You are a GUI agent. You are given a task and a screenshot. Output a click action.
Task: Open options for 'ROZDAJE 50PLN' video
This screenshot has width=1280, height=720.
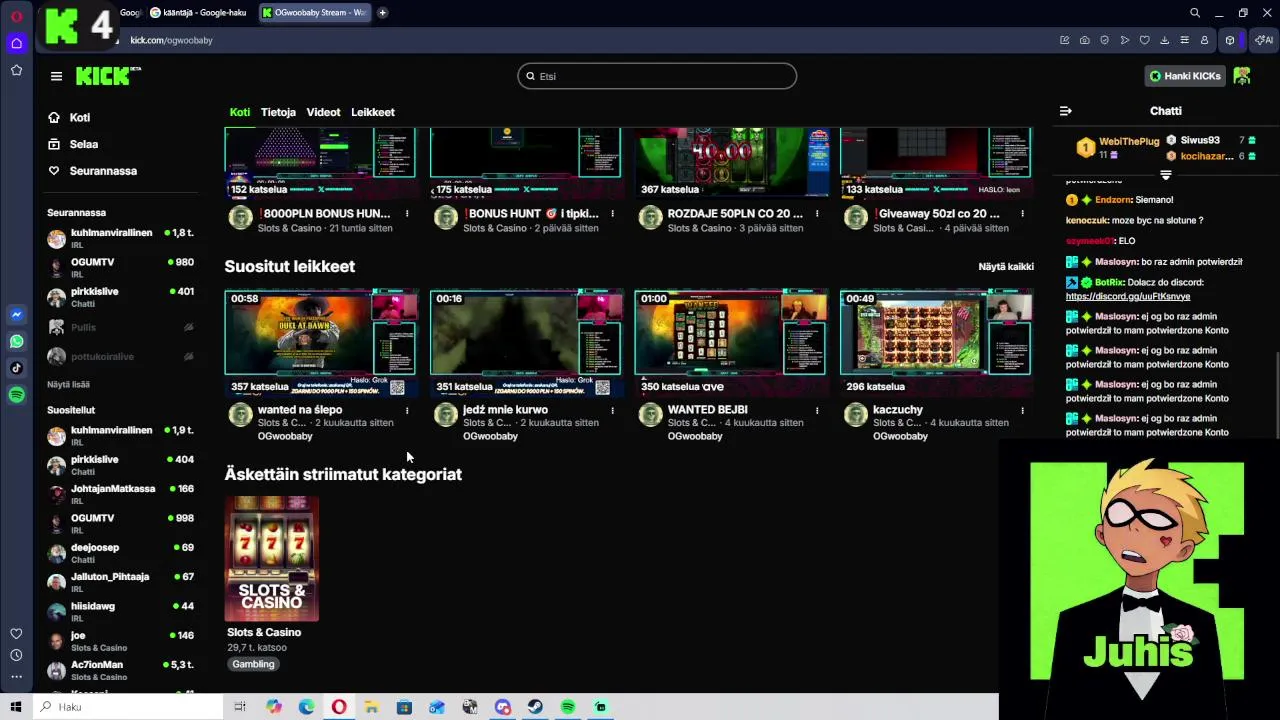pos(817,214)
